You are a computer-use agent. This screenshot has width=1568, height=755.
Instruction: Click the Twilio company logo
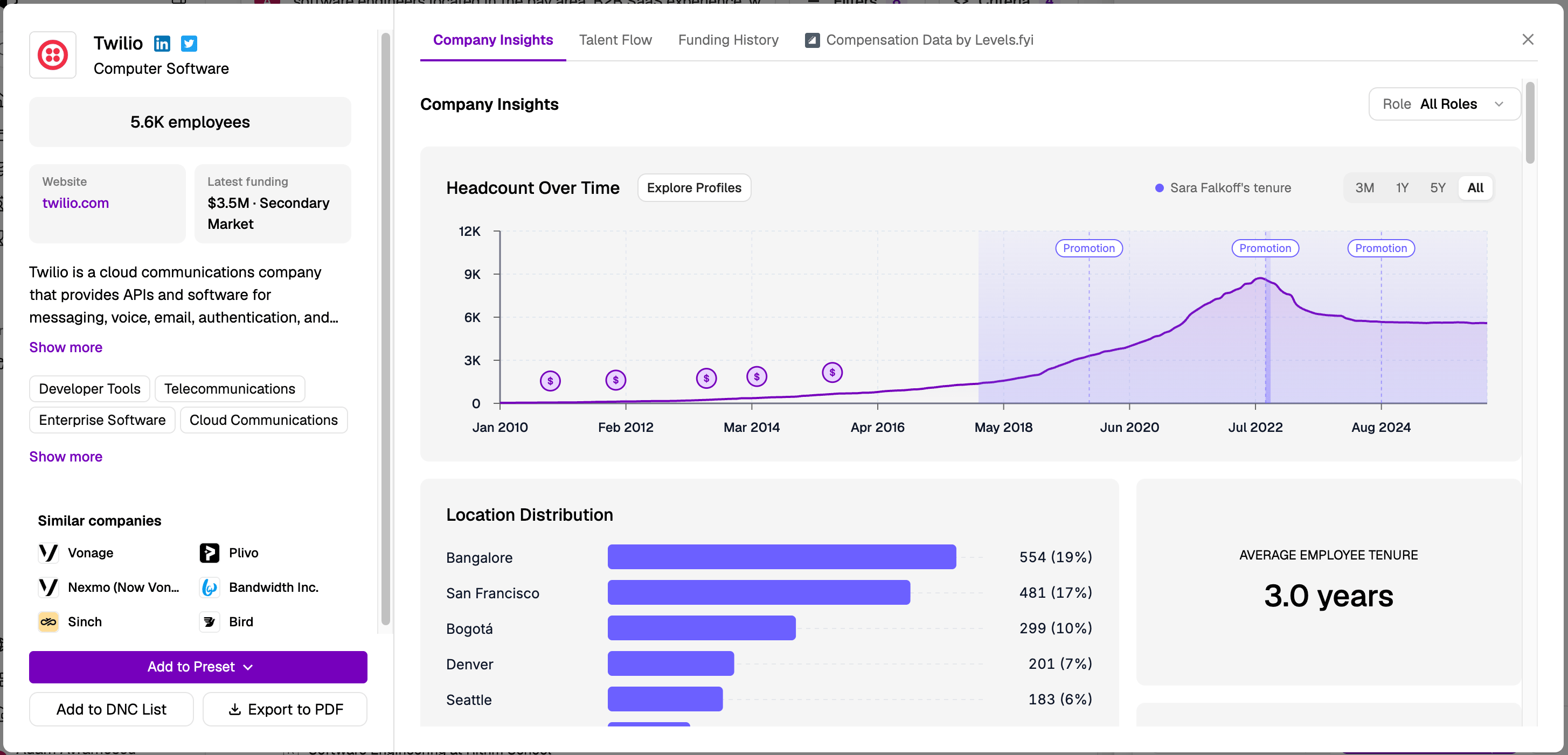pos(53,55)
